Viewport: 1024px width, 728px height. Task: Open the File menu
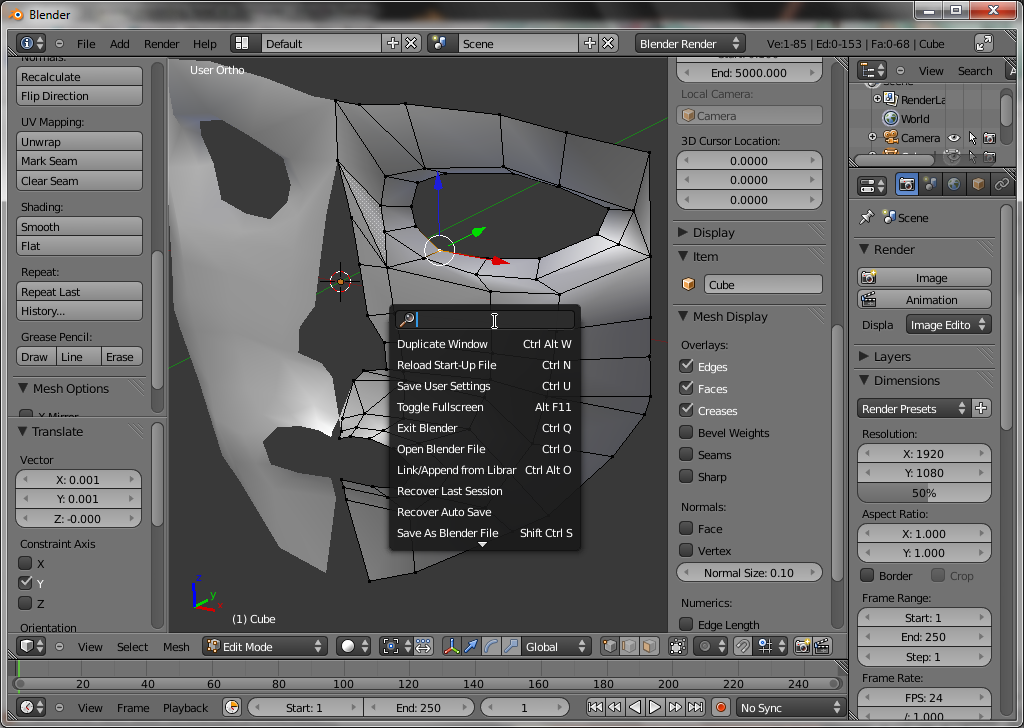(86, 43)
